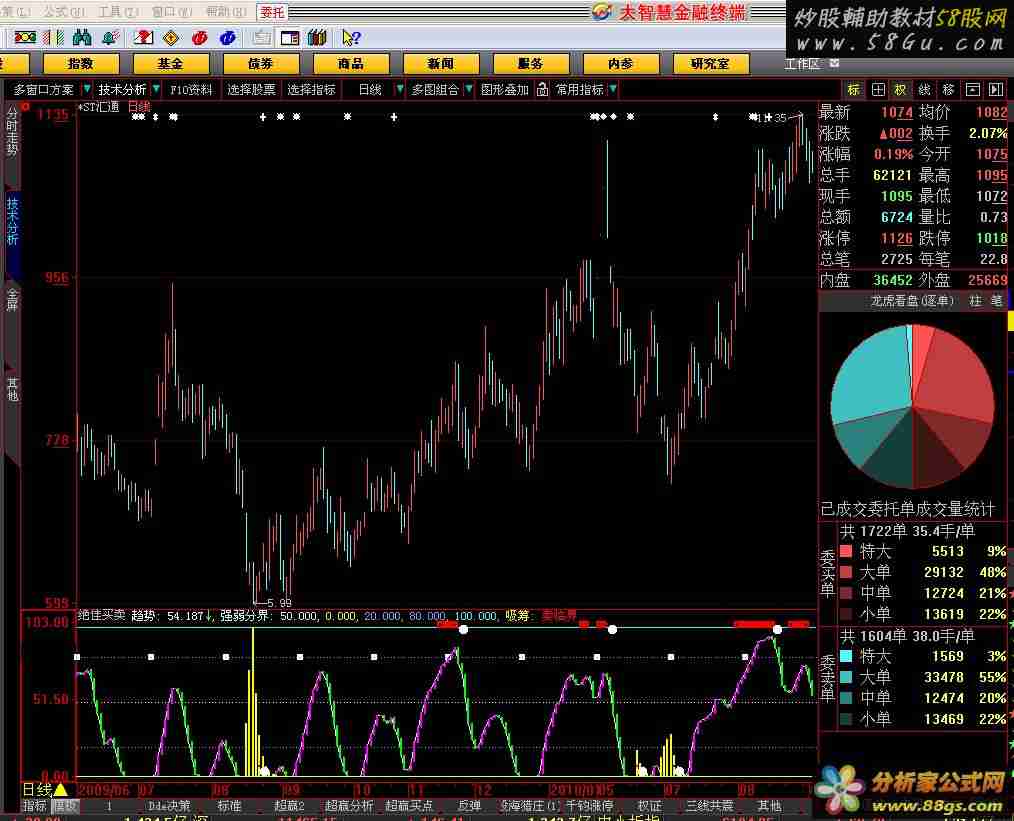Switch to the 超赢买点 indicator tab
Screen dimensions: 1014x821
409,805
